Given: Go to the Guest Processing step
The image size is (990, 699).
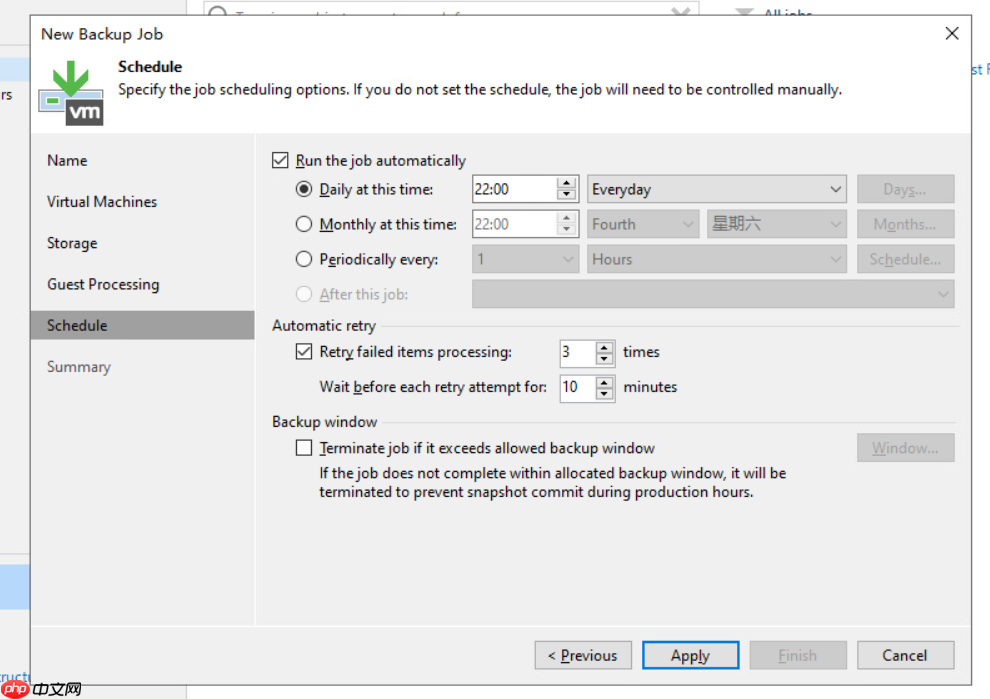Looking at the screenshot, I should click(x=102, y=284).
